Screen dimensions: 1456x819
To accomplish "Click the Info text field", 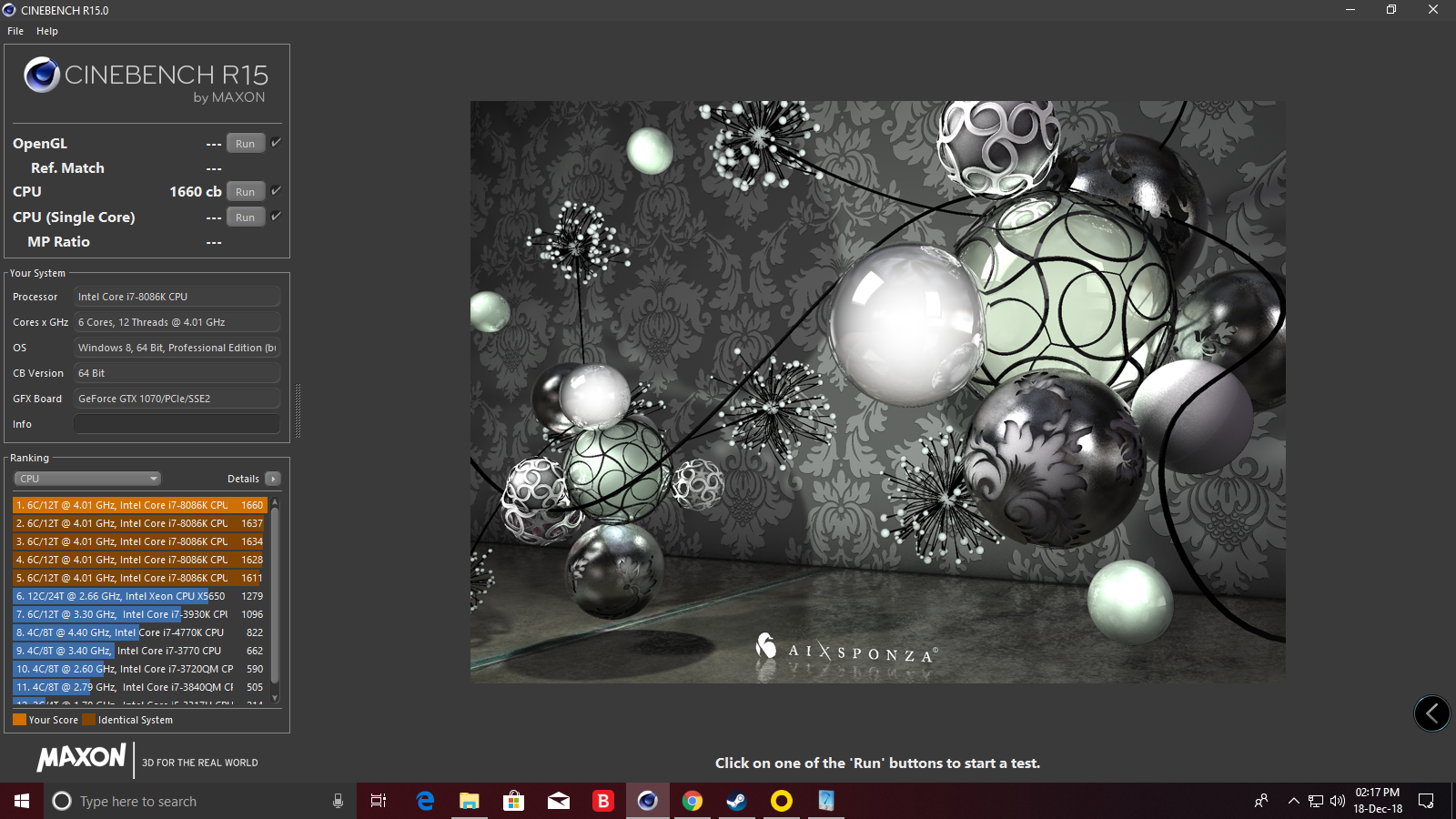I will (x=177, y=424).
